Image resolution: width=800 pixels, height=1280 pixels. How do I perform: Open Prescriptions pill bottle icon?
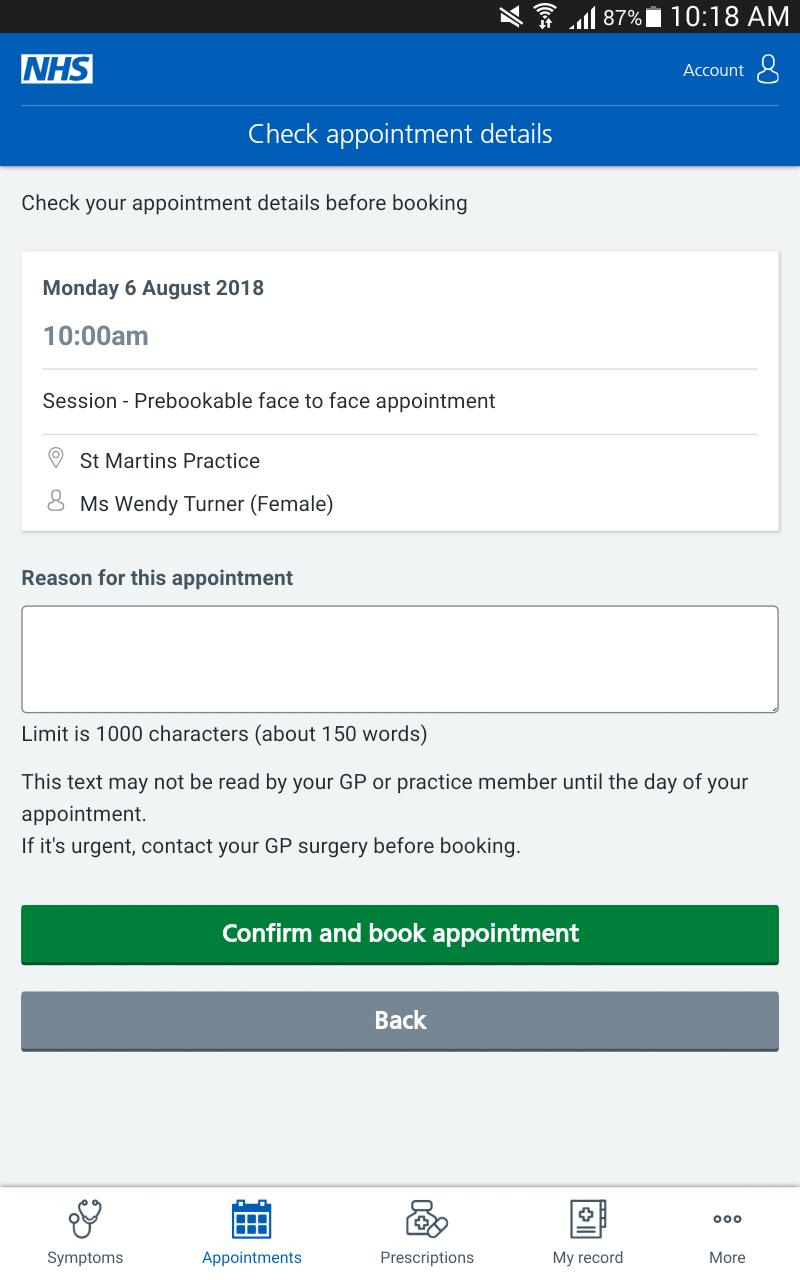point(427,1219)
